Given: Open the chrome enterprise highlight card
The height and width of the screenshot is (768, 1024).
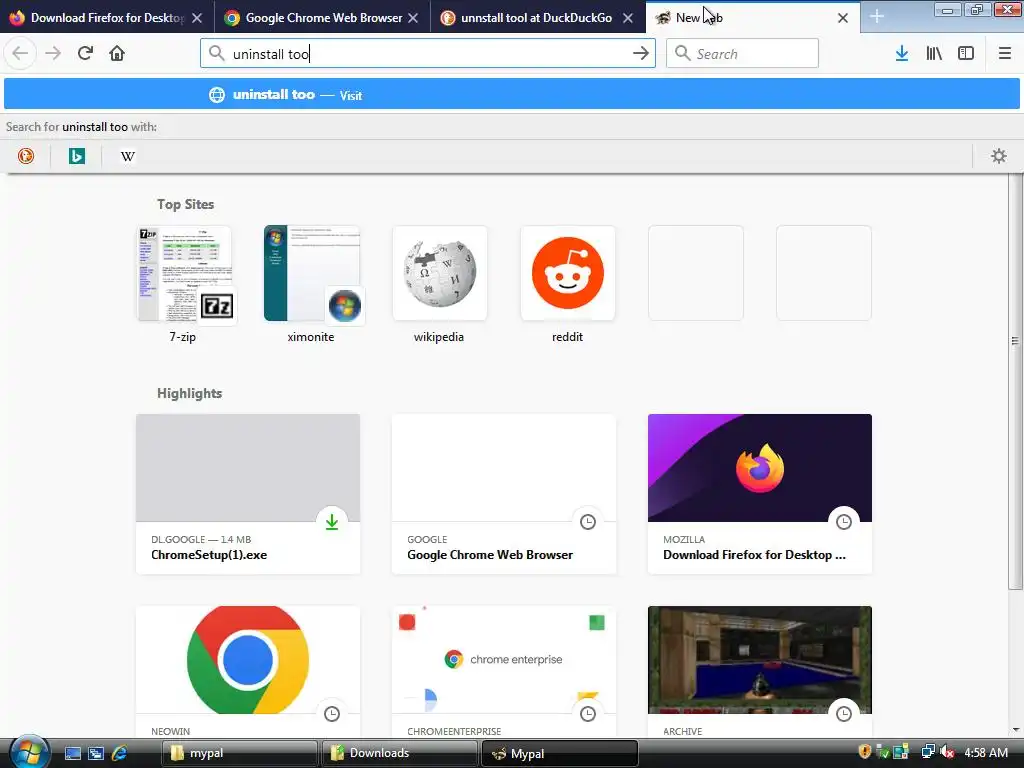Looking at the screenshot, I should (504, 673).
